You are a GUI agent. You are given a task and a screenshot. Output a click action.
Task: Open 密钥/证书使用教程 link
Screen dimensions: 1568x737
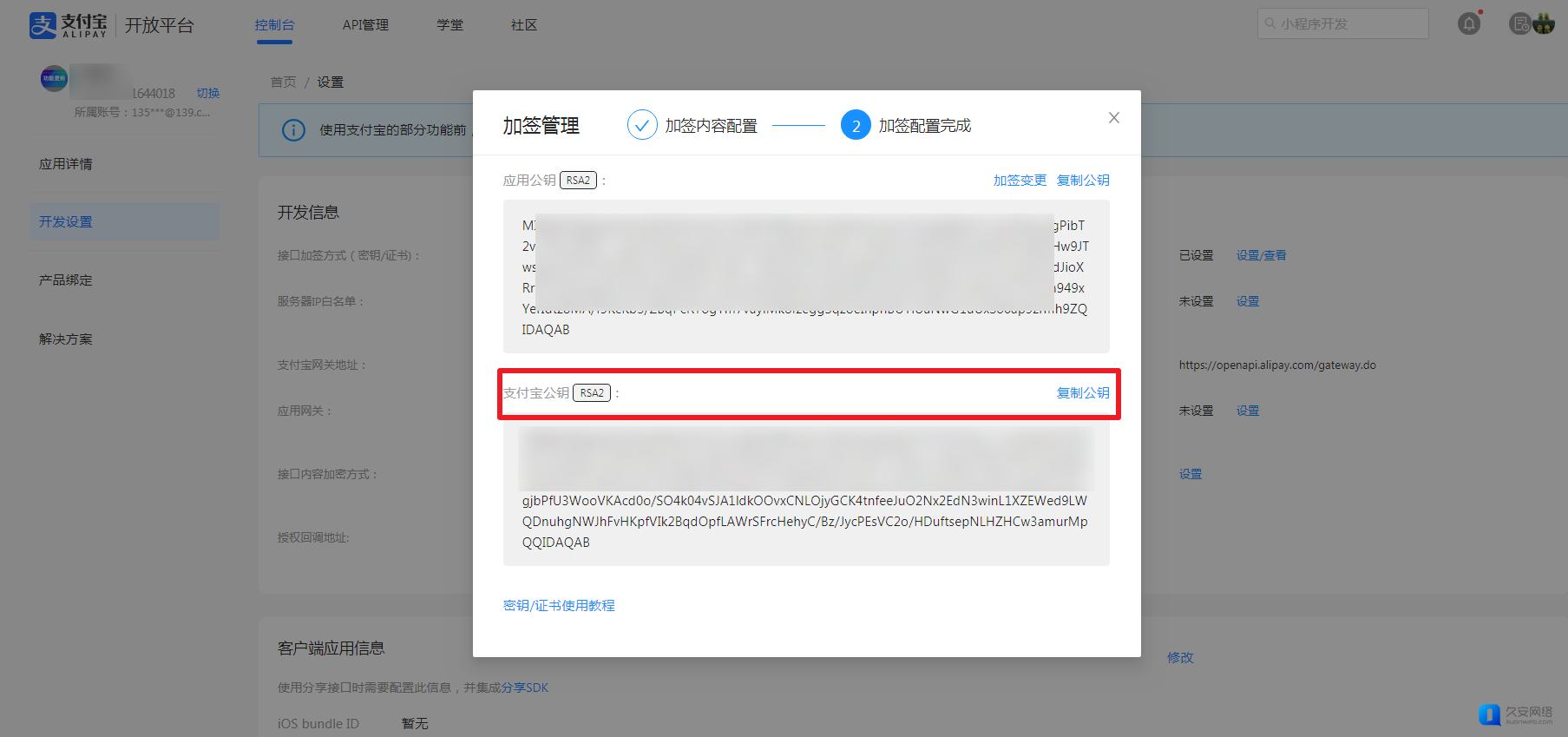[559, 606]
